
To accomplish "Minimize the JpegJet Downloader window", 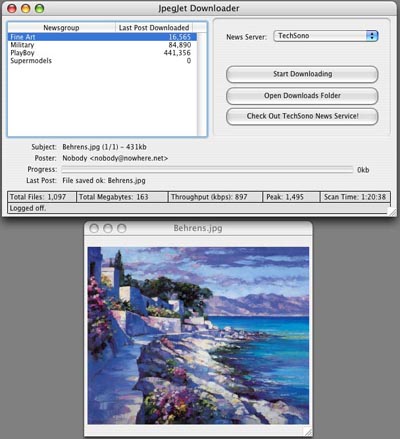I will point(26,8).
